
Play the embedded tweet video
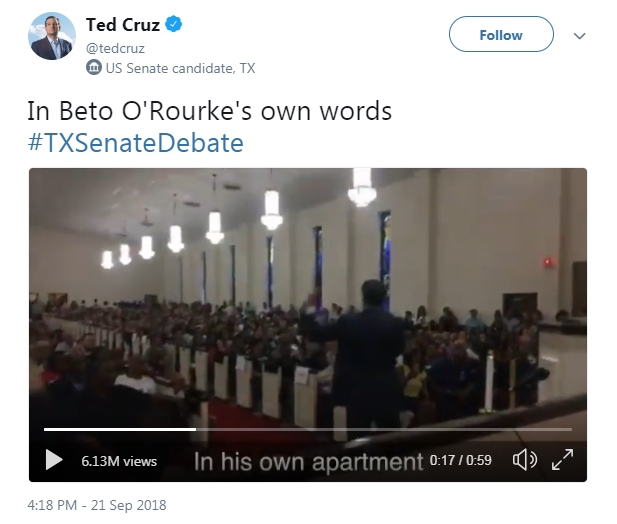click(x=54, y=459)
